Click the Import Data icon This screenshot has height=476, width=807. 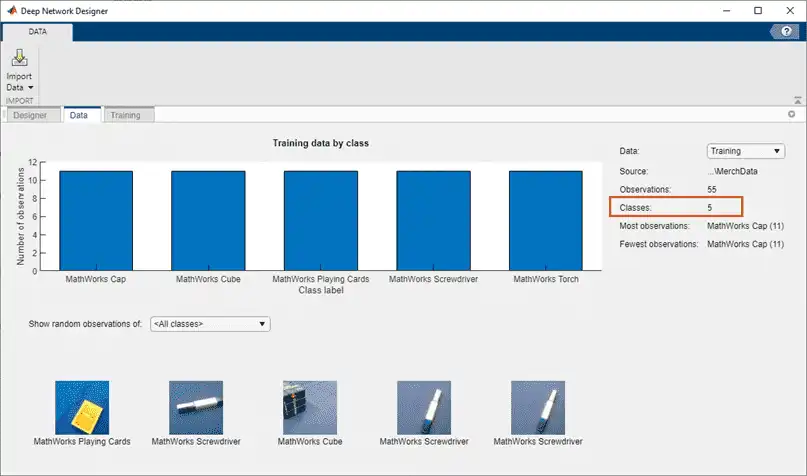click(20, 58)
